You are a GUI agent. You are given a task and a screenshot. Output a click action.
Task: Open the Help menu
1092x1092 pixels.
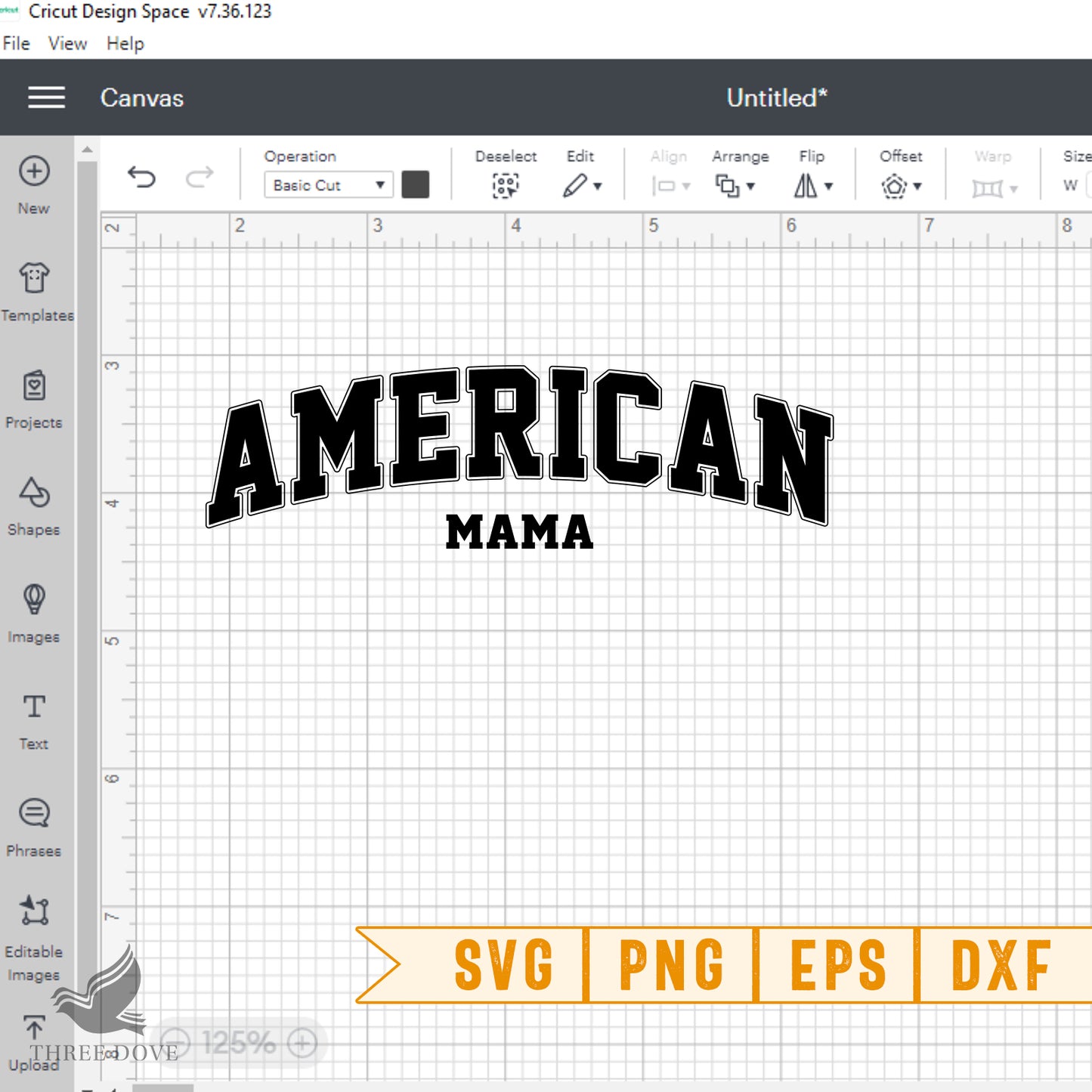point(125,44)
